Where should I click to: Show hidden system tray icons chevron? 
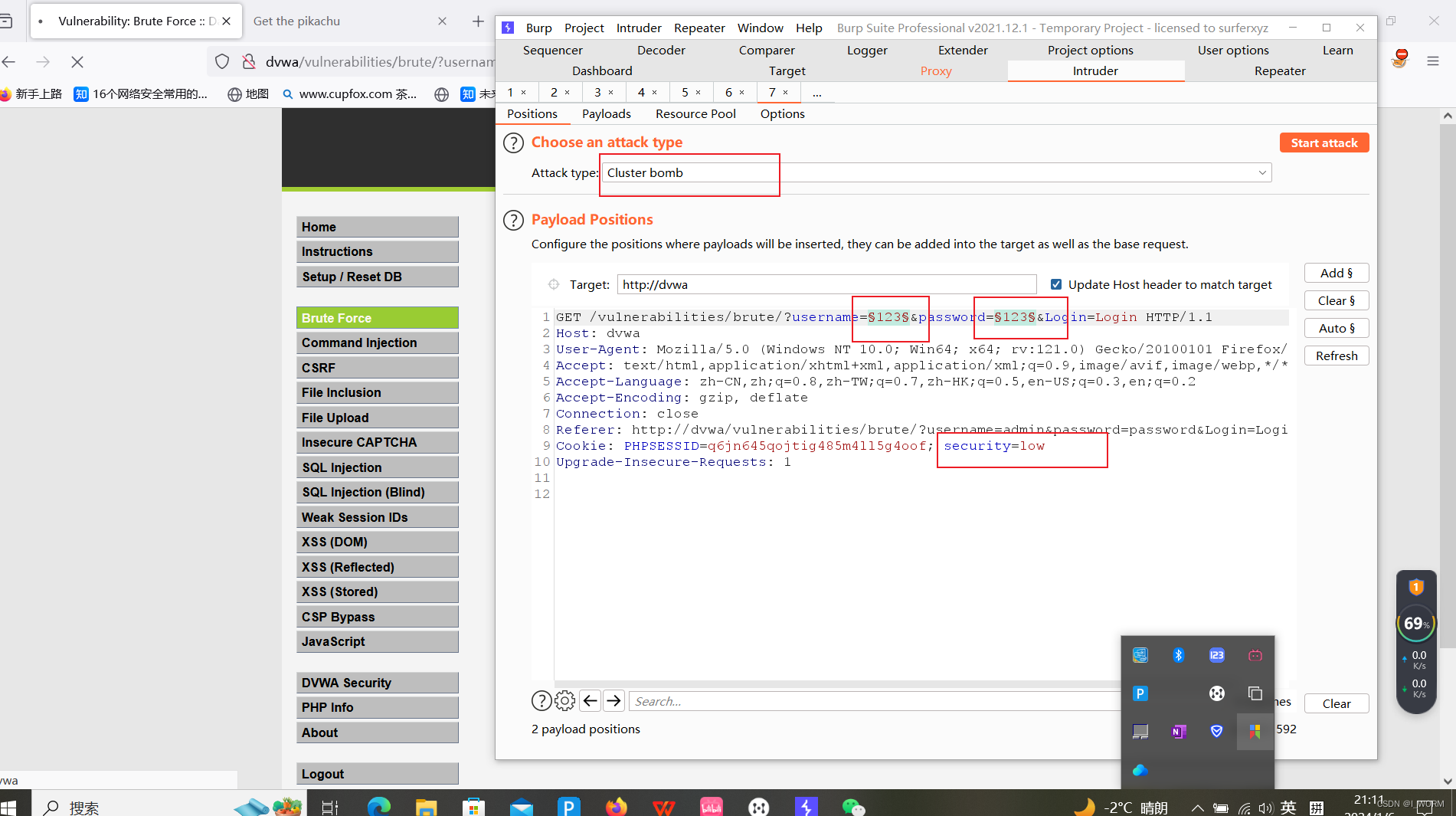pos(1197,808)
